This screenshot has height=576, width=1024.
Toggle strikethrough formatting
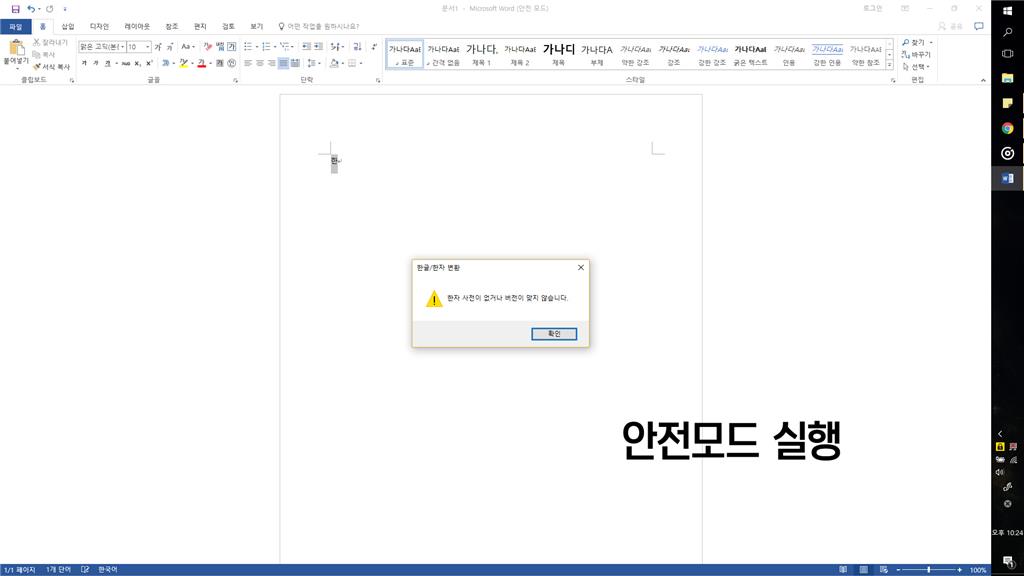point(125,63)
